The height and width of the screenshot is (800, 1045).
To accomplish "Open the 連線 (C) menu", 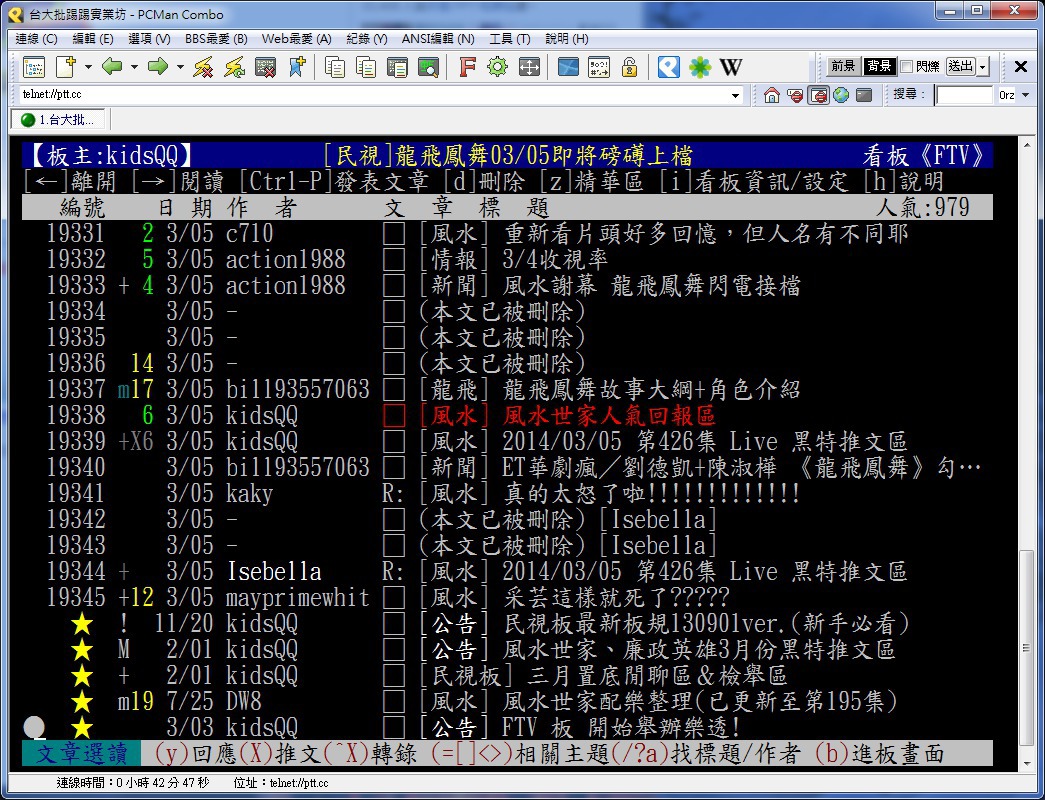I will (37, 39).
